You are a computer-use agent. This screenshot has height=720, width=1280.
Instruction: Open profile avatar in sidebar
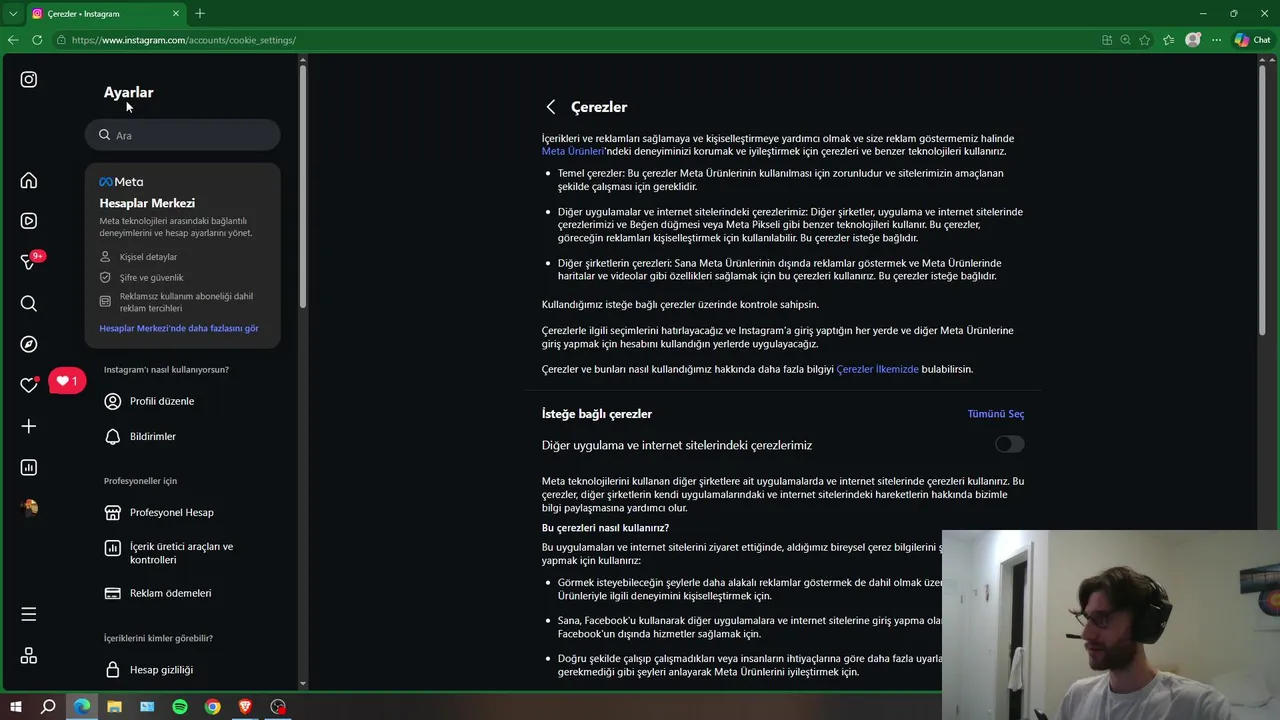click(x=29, y=508)
